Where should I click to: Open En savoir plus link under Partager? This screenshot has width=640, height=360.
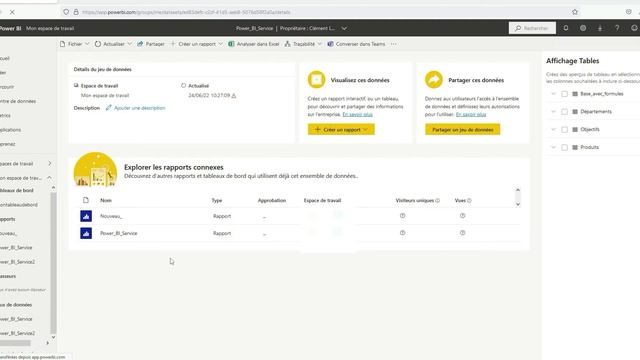pos(471,114)
